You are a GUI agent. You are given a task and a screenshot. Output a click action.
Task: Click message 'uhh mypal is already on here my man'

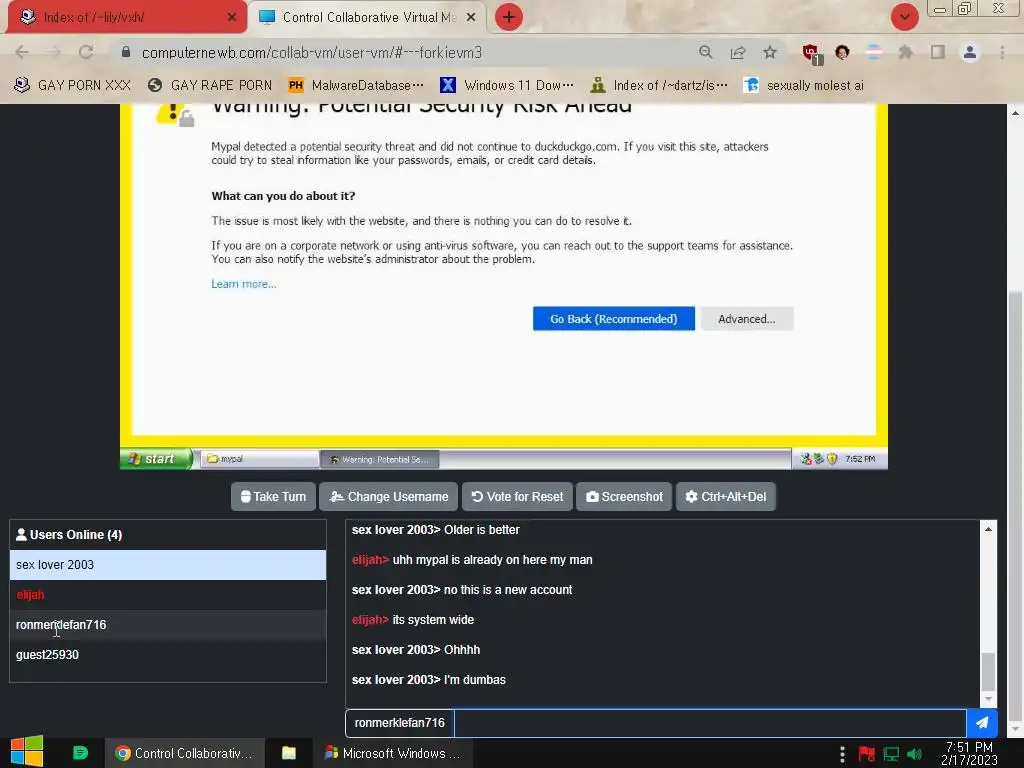(492, 560)
